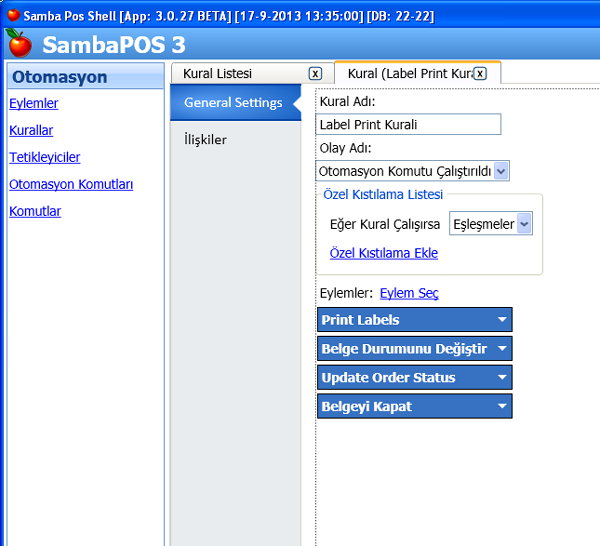The image size is (600, 546).
Task: Click Özel Kısıtlama Ekle link
Action: point(383,253)
